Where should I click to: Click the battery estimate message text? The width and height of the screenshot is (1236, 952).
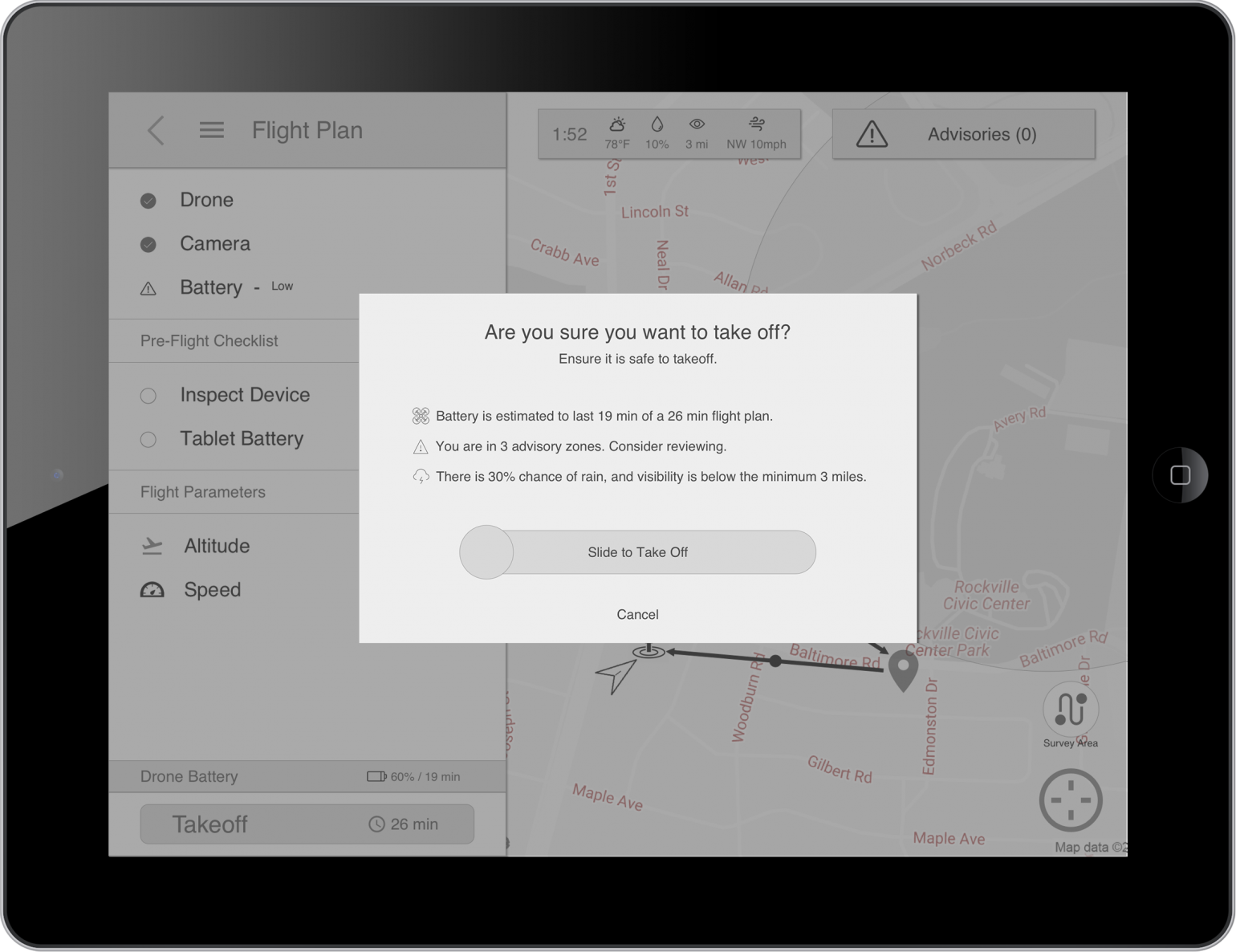click(604, 416)
